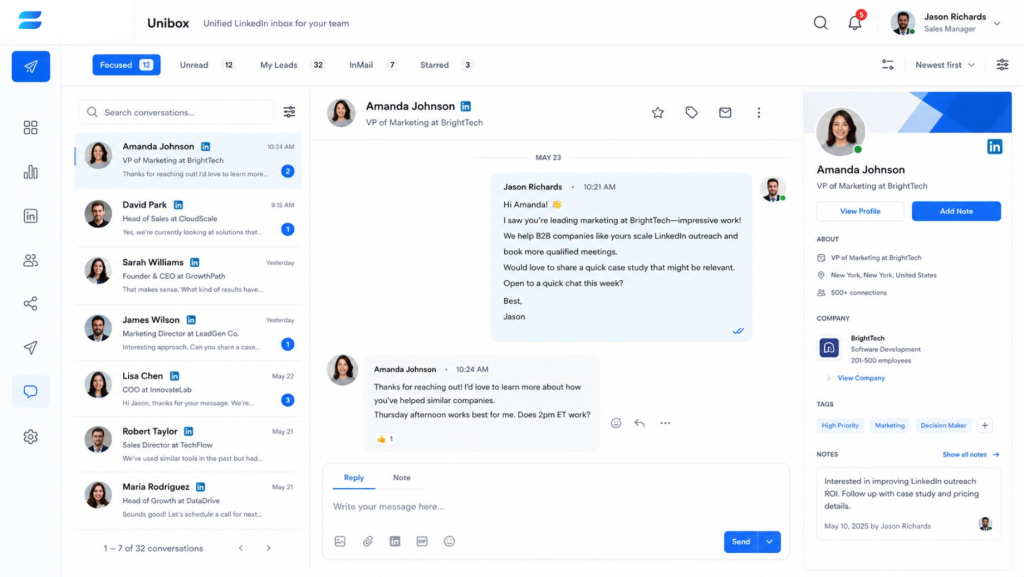Click the Add Note button

click(x=956, y=211)
